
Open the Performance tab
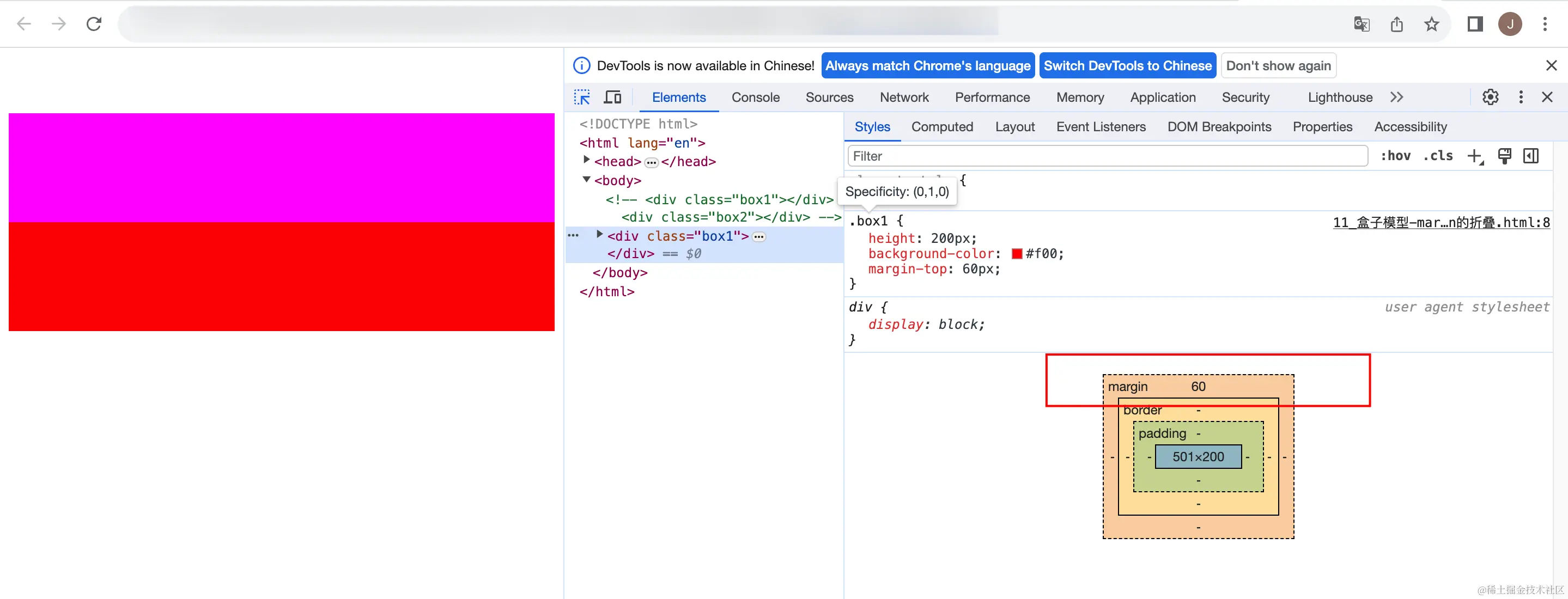(x=992, y=97)
